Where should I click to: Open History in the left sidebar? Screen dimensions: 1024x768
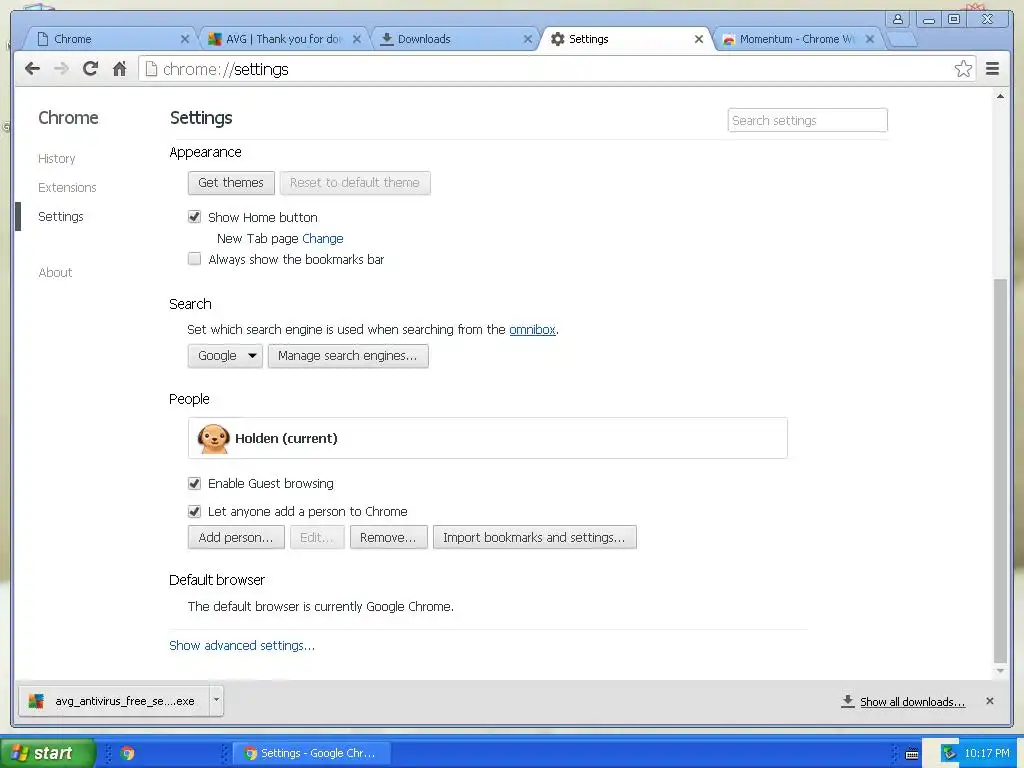pyautogui.click(x=57, y=159)
